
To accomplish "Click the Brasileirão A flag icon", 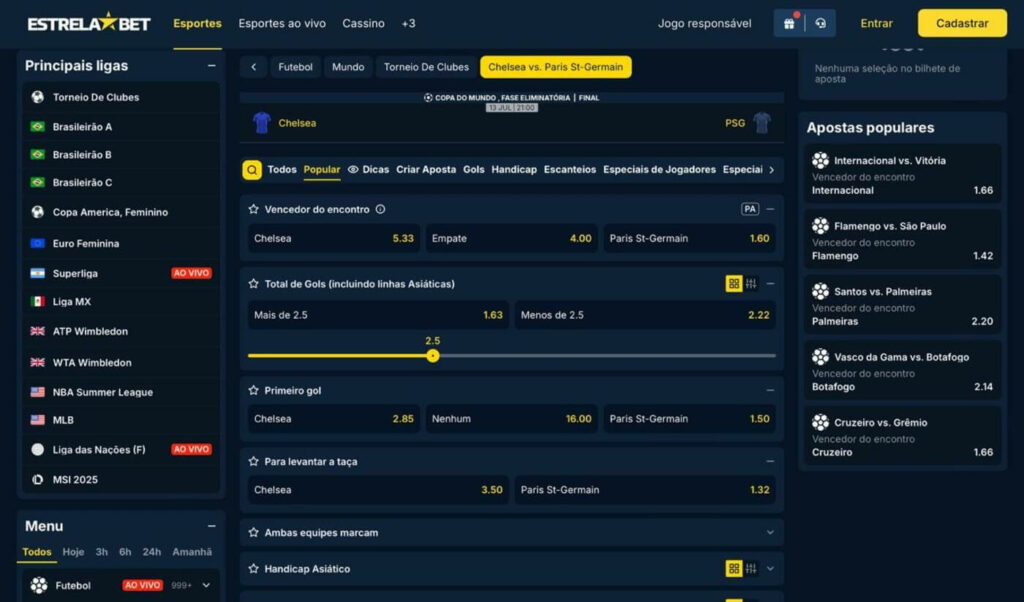I will pos(38,127).
